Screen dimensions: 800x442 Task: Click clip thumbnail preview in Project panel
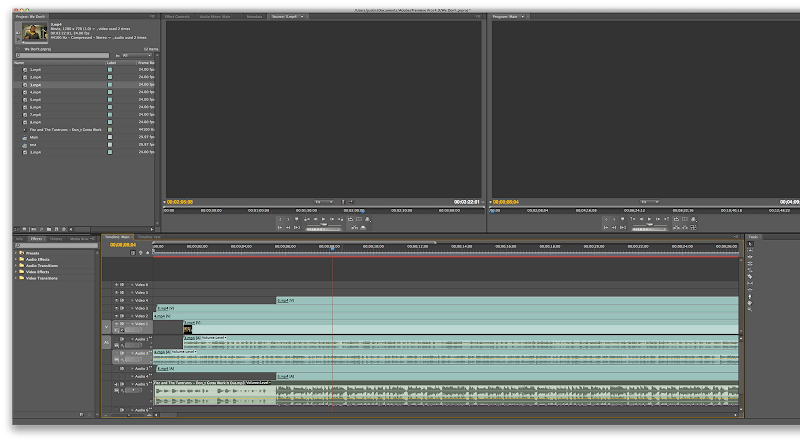click(x=35, y=33)
